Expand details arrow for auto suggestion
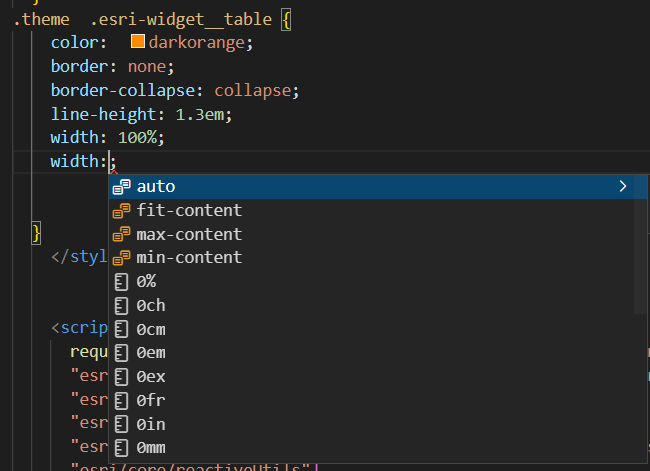Screen dimensions: 650x471 pos(623,187)
